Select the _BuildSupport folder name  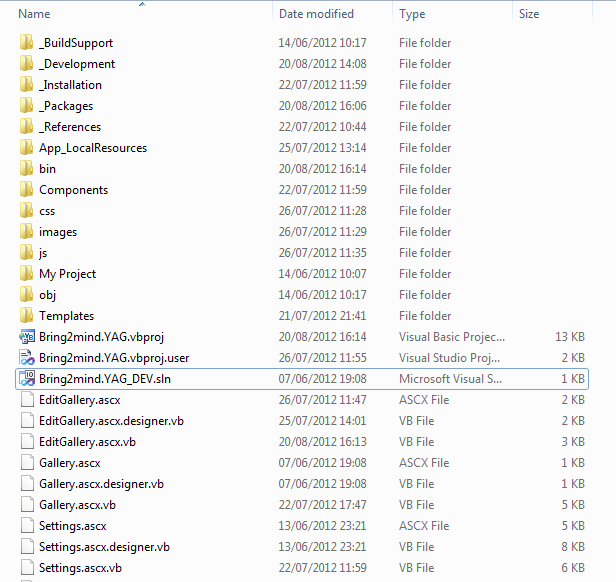[x=76, y=43]
